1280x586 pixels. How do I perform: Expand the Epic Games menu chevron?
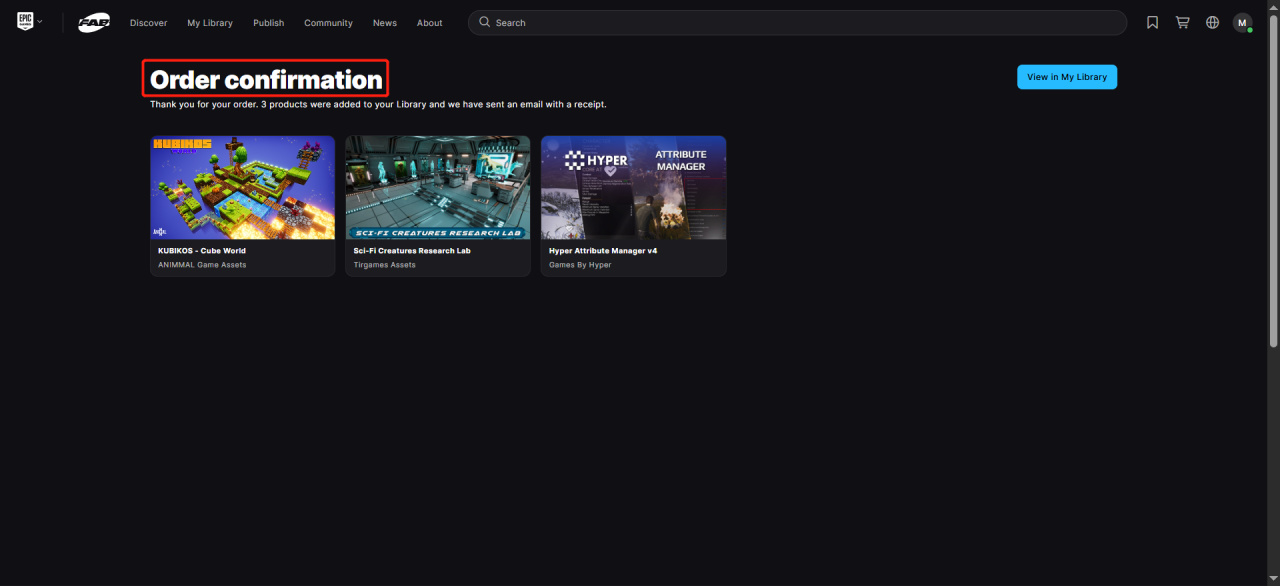40,22
